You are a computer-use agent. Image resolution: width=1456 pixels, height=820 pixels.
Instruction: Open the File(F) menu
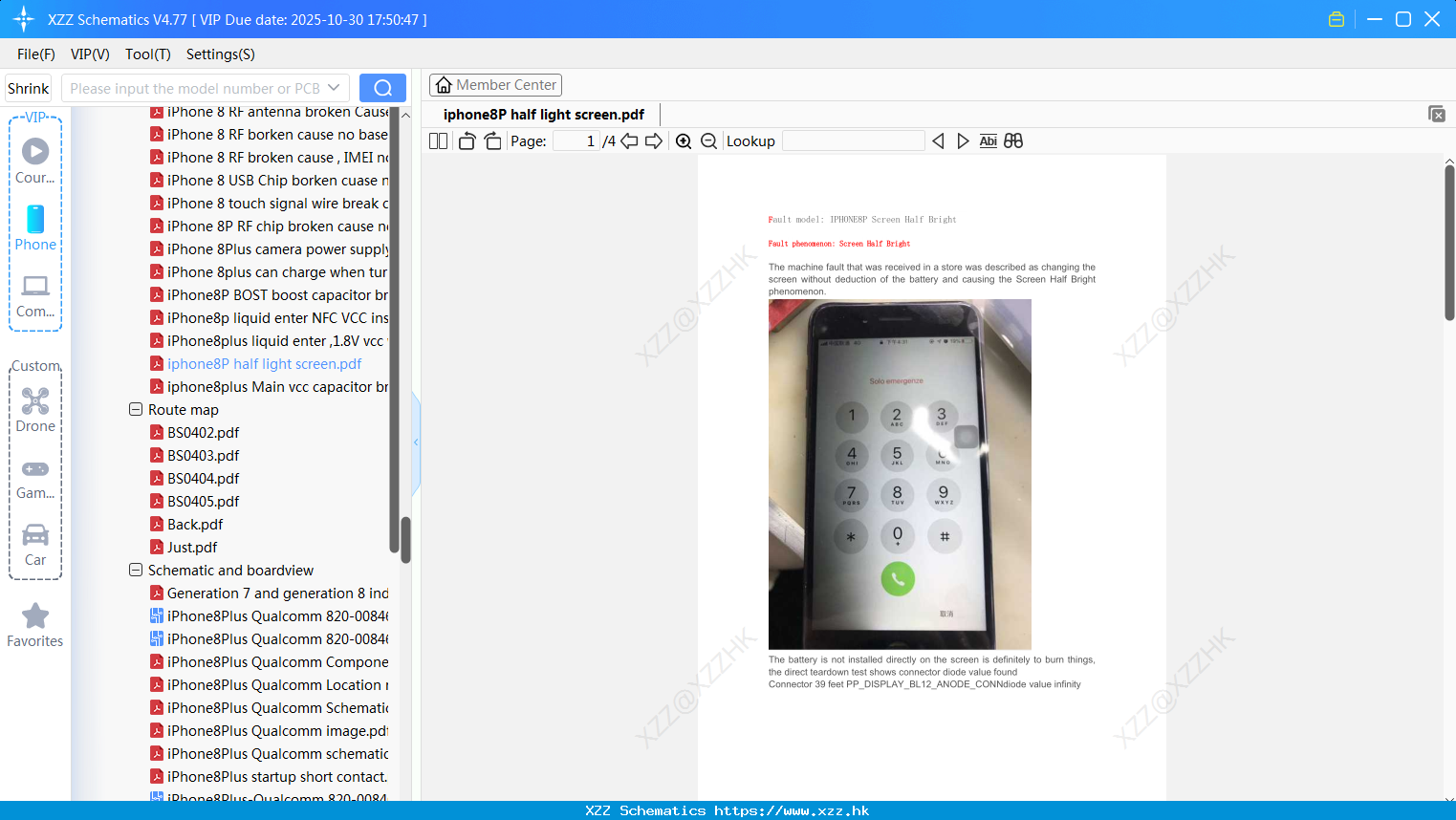[x=36, y=54]
